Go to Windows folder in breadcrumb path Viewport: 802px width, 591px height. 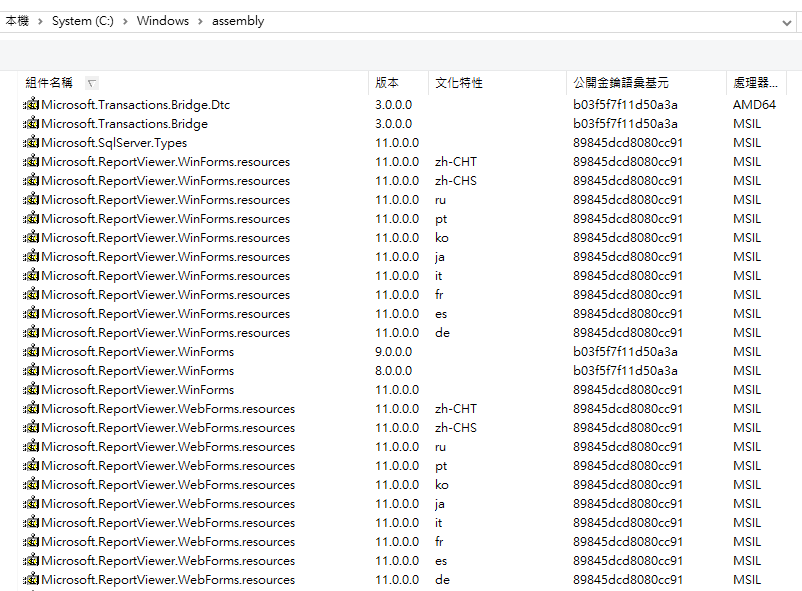click(x=163, y=21)
